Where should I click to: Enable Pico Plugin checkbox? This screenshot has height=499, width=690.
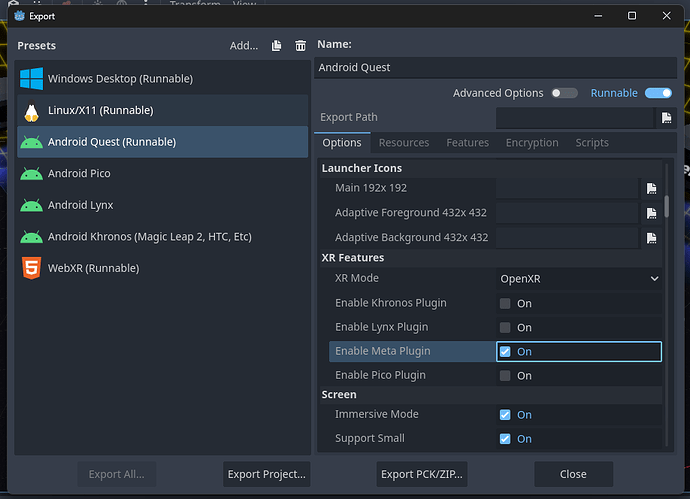[505, 376]
